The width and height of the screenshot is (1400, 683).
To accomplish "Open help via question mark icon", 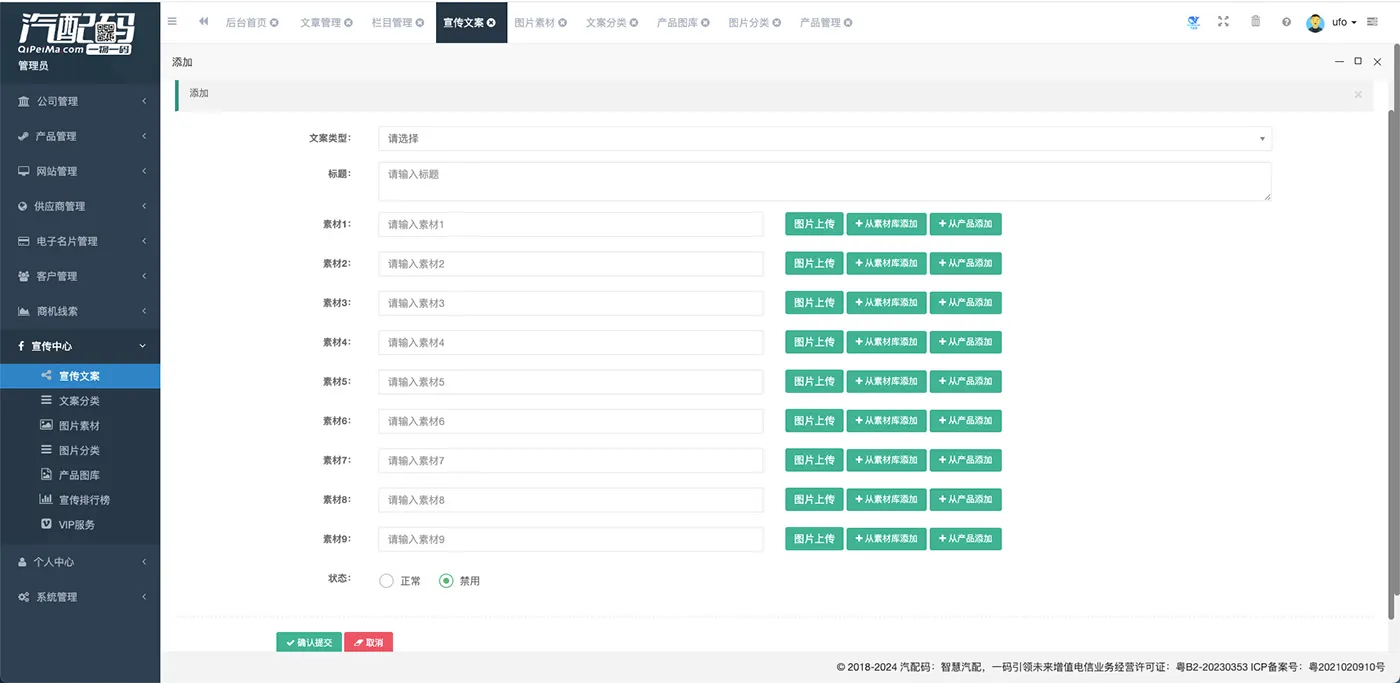I will tap(1286, 22).
